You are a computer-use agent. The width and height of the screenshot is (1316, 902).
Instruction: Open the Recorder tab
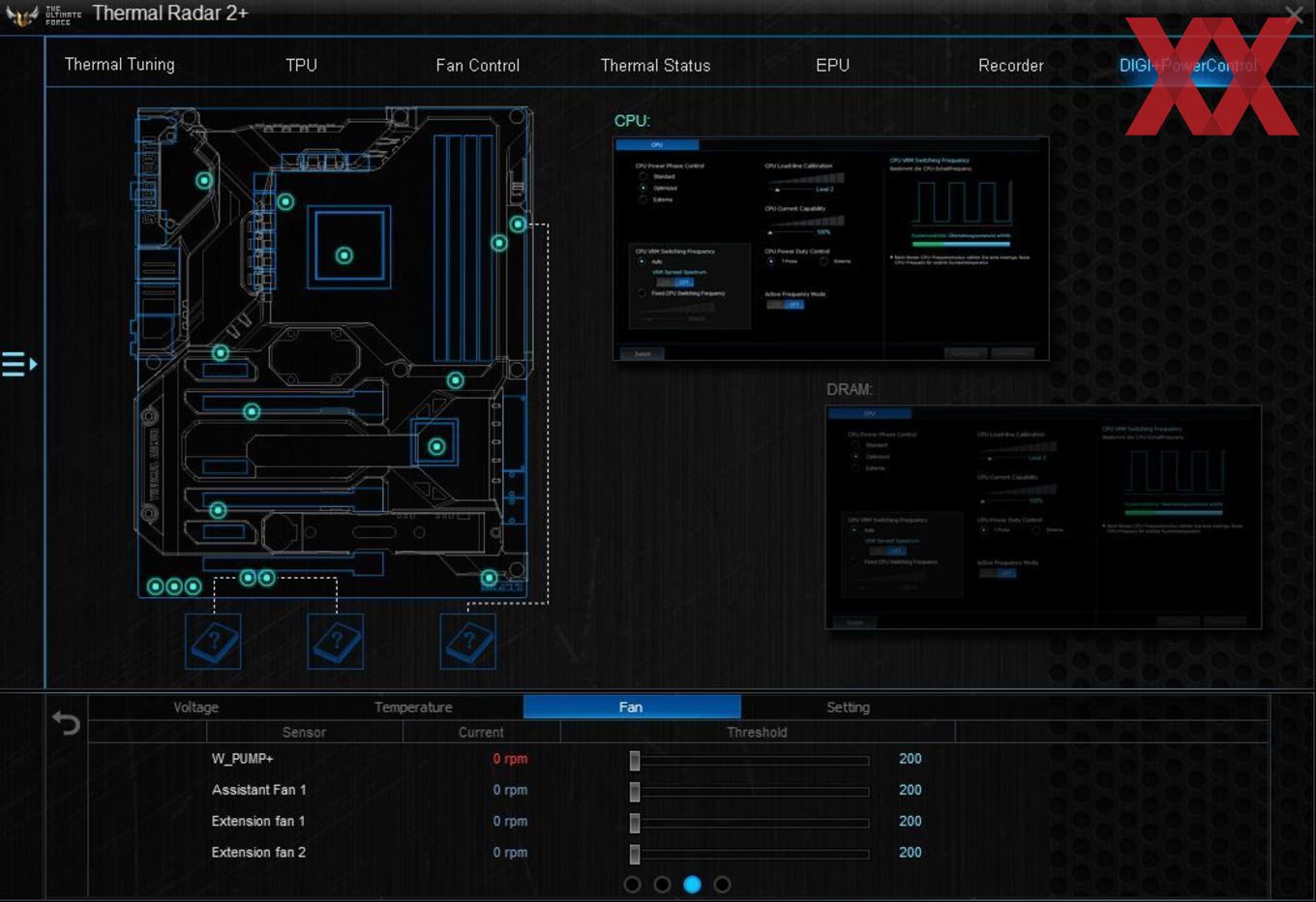pos(1010,65)
